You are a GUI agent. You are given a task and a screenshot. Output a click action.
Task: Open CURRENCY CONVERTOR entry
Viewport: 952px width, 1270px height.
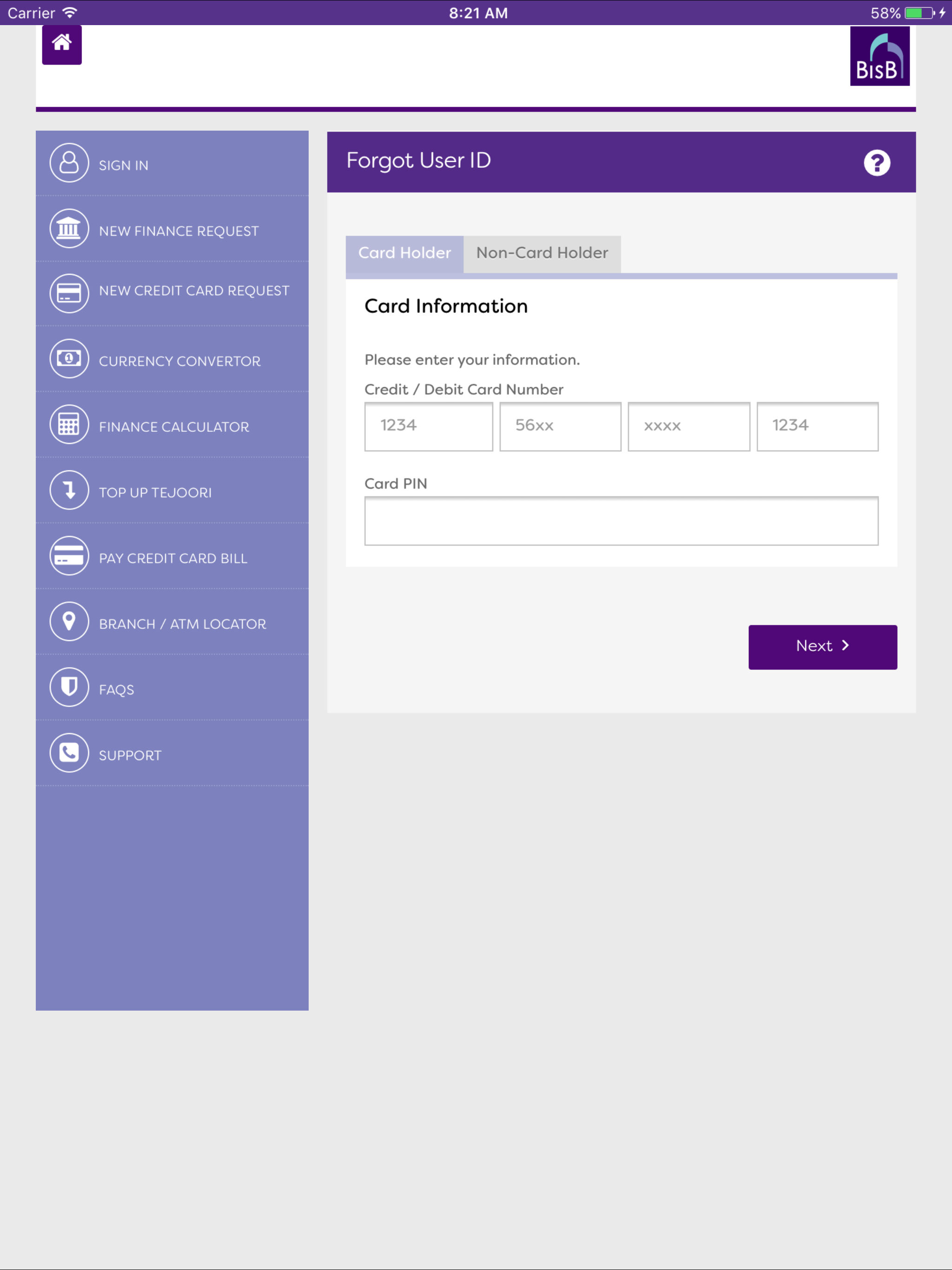tap(172, 359)
